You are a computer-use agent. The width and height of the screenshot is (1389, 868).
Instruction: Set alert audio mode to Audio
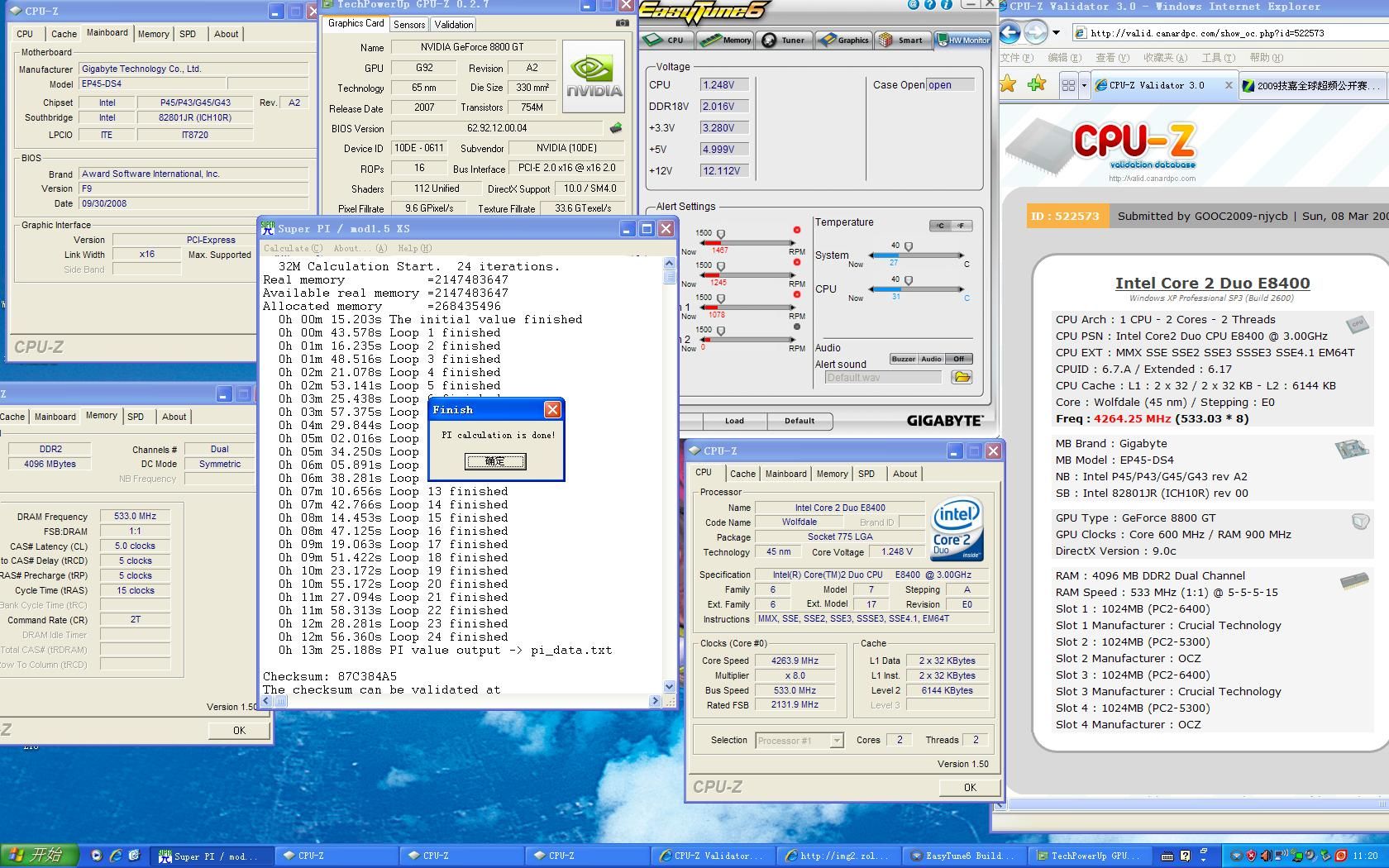pos(931,359)
